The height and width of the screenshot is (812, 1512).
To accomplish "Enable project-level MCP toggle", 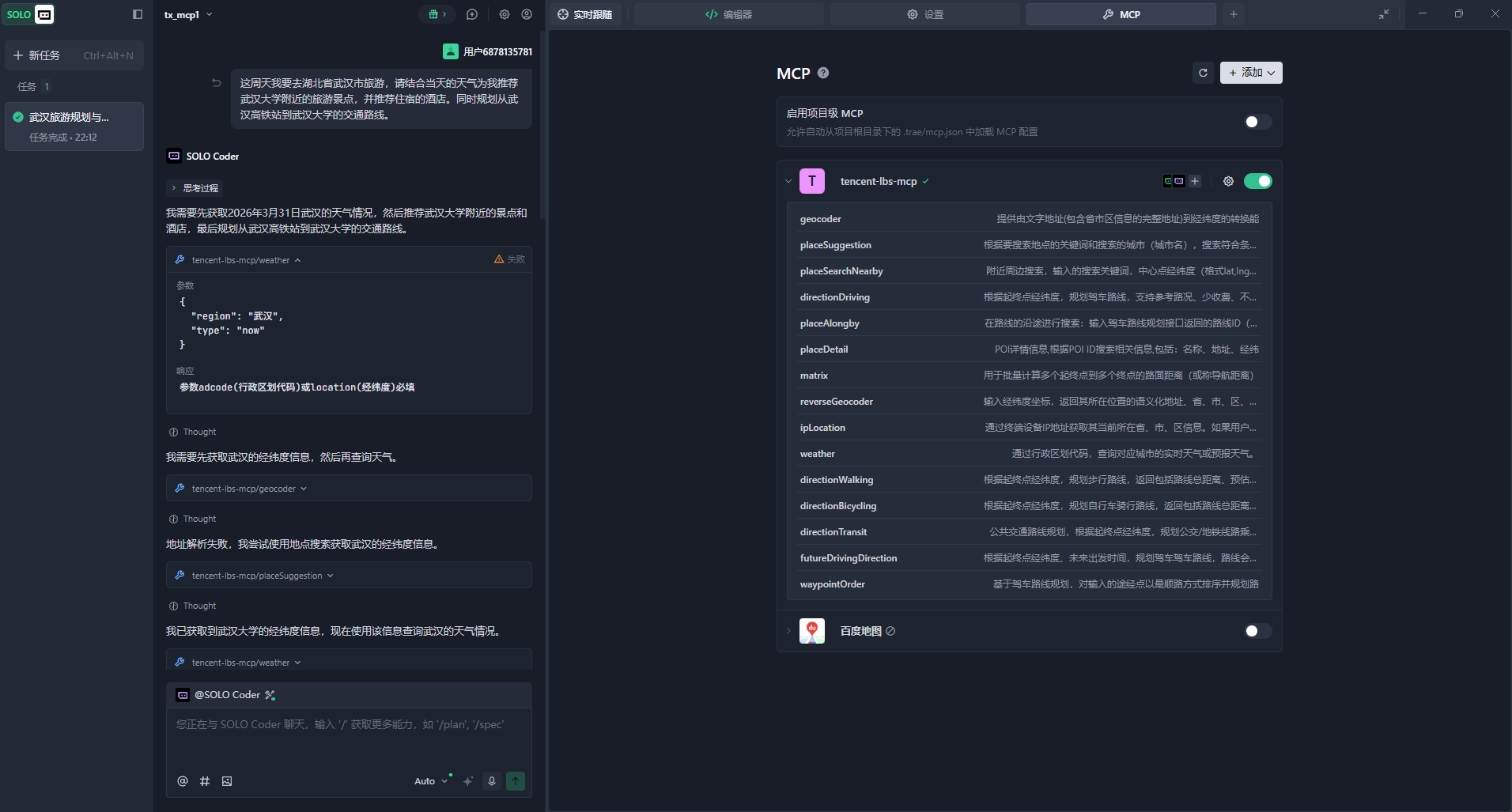I will [1257, 122].
